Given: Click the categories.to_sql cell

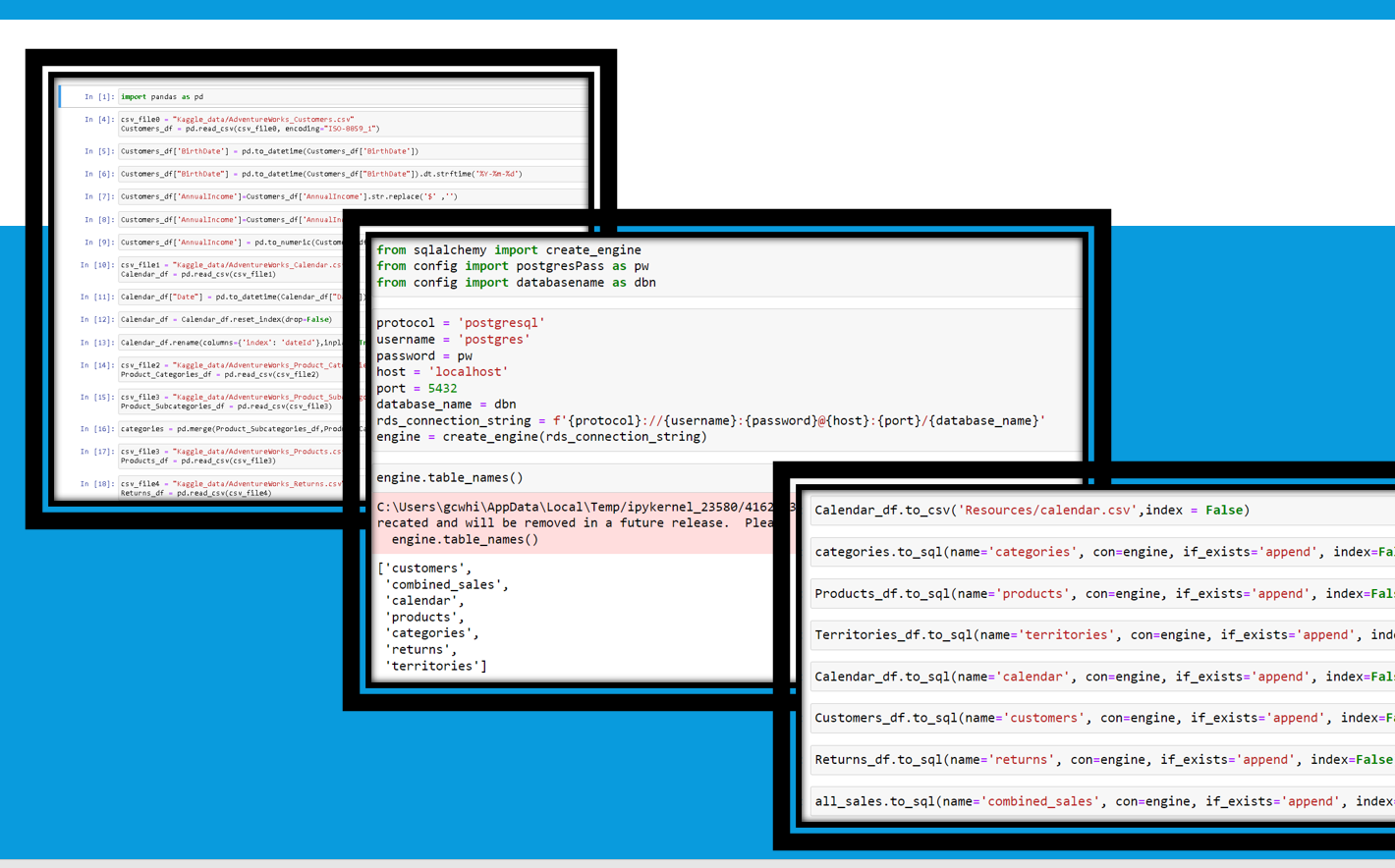Looking at the screenshot, I should point(1101,552).
